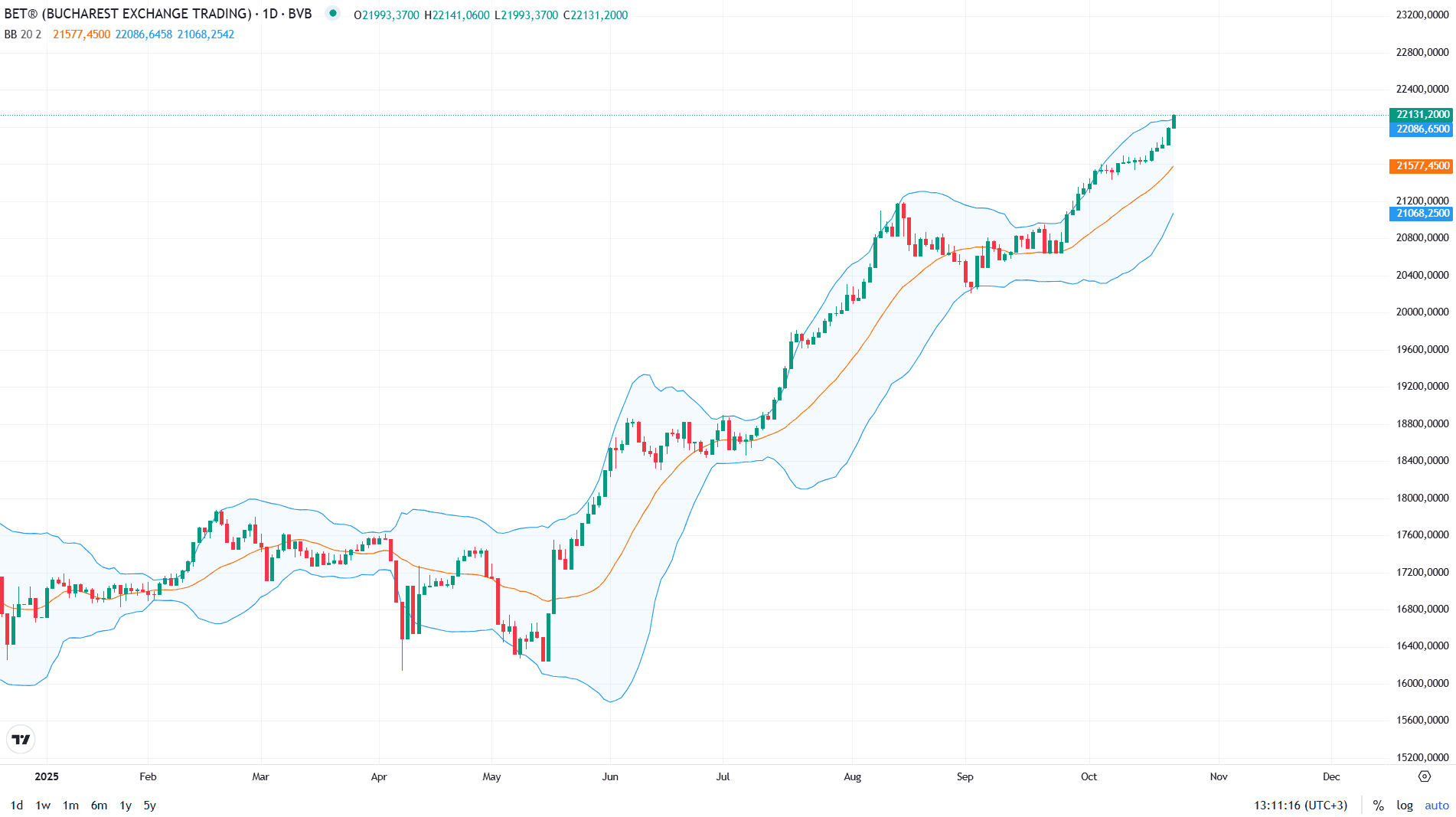Toggle the percent scale mode

point(1379,806)
